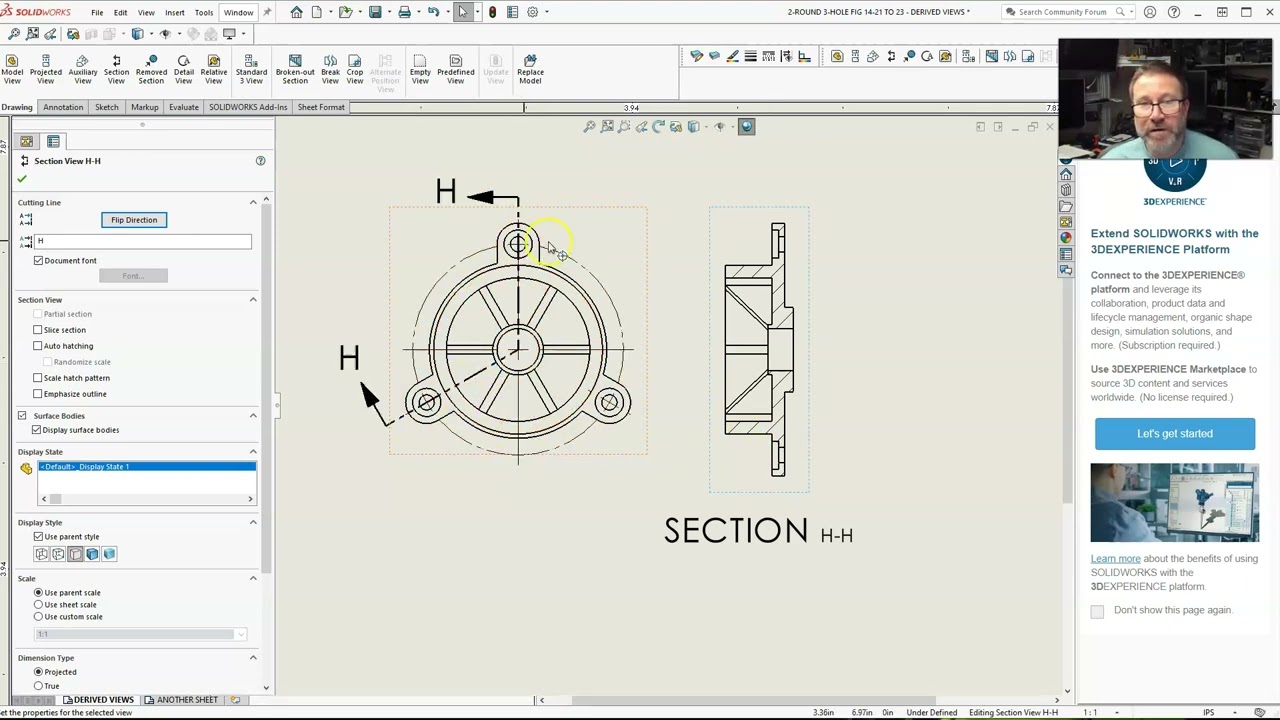Insert a Predefined View
The width and height of the screenshot is (1280, 720).
click(455, 68)
